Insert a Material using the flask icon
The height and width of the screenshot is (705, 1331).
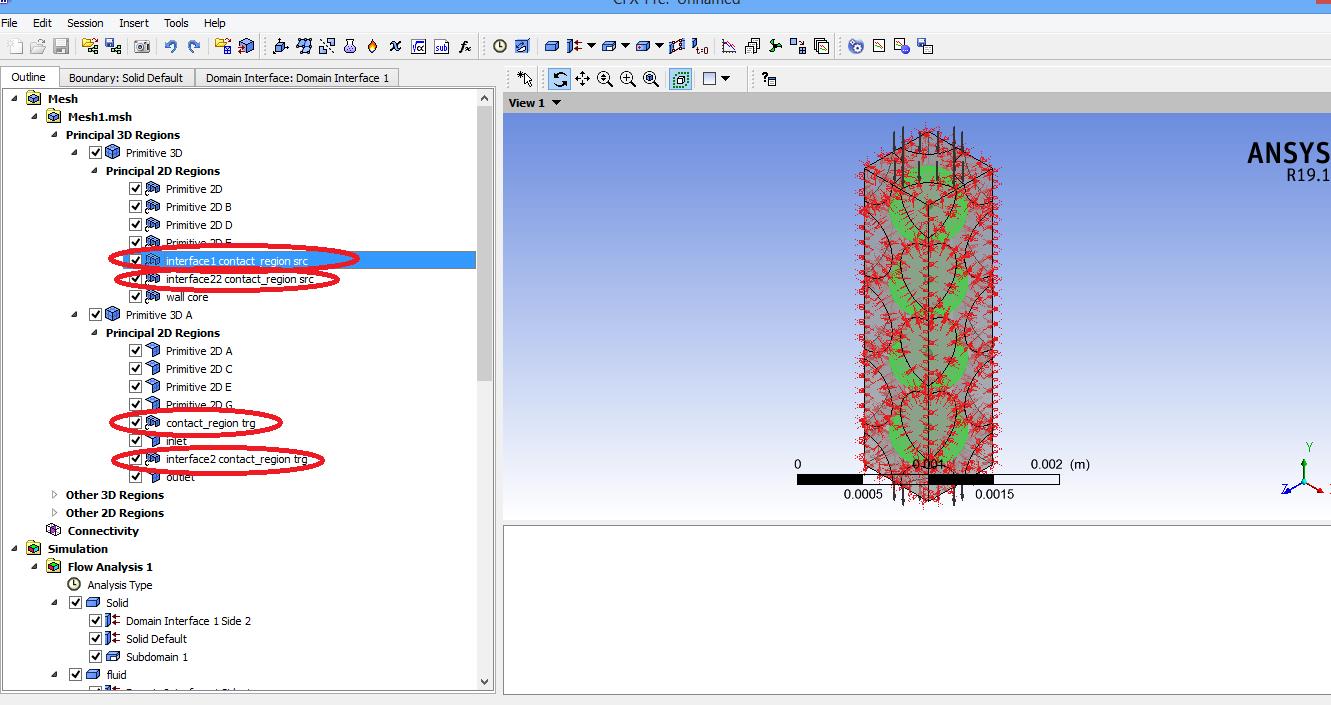point(349,46)
